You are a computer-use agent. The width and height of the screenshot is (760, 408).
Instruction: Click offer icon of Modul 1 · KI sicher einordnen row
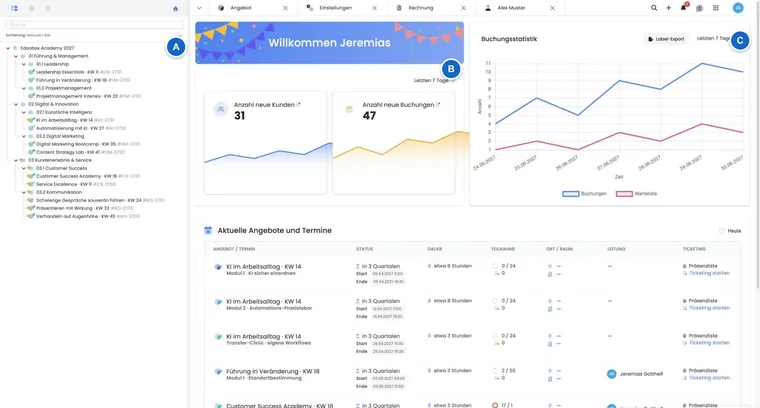click(x=218, y=267)
